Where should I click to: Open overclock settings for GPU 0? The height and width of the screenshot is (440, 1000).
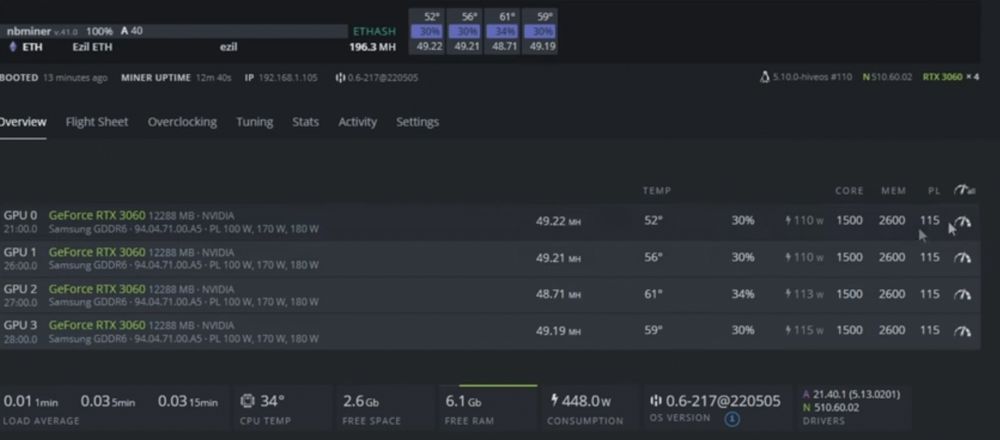[962, 221]
